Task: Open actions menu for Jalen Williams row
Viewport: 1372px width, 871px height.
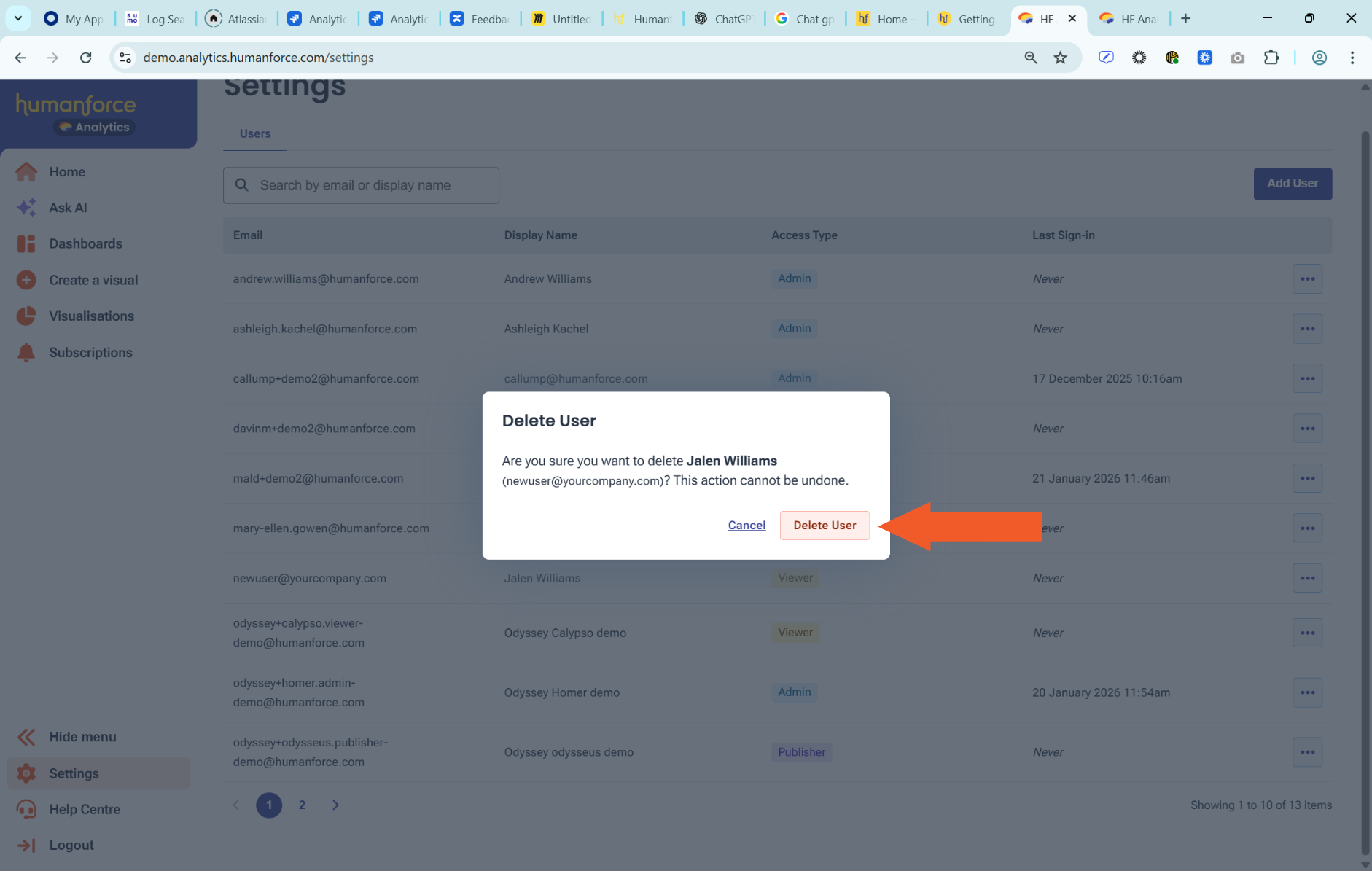Action: point(1307,578)
